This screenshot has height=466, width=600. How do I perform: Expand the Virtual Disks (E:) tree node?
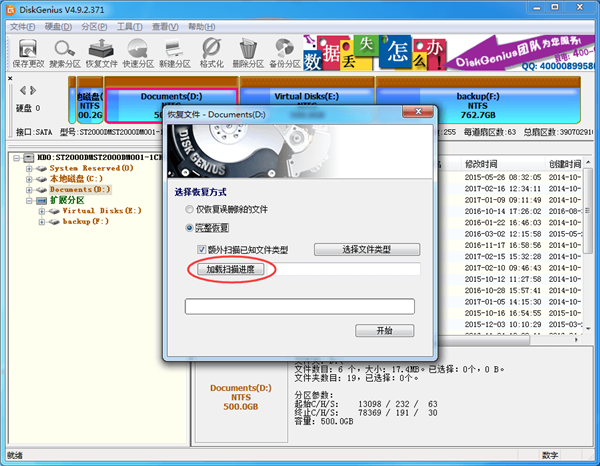pos(42,211)
